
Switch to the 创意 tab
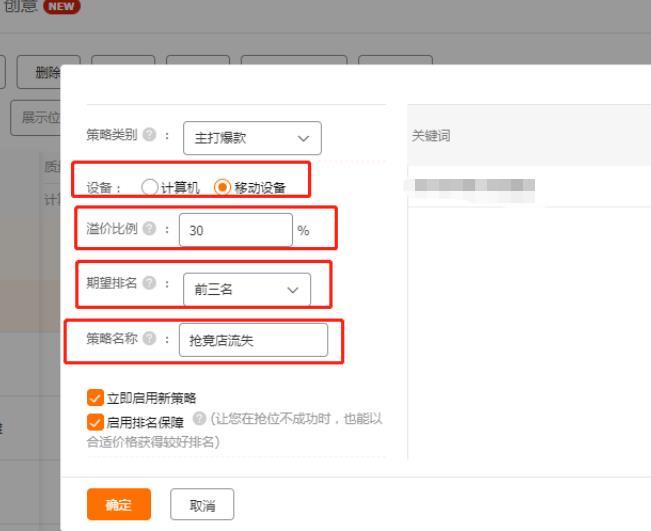20,7
